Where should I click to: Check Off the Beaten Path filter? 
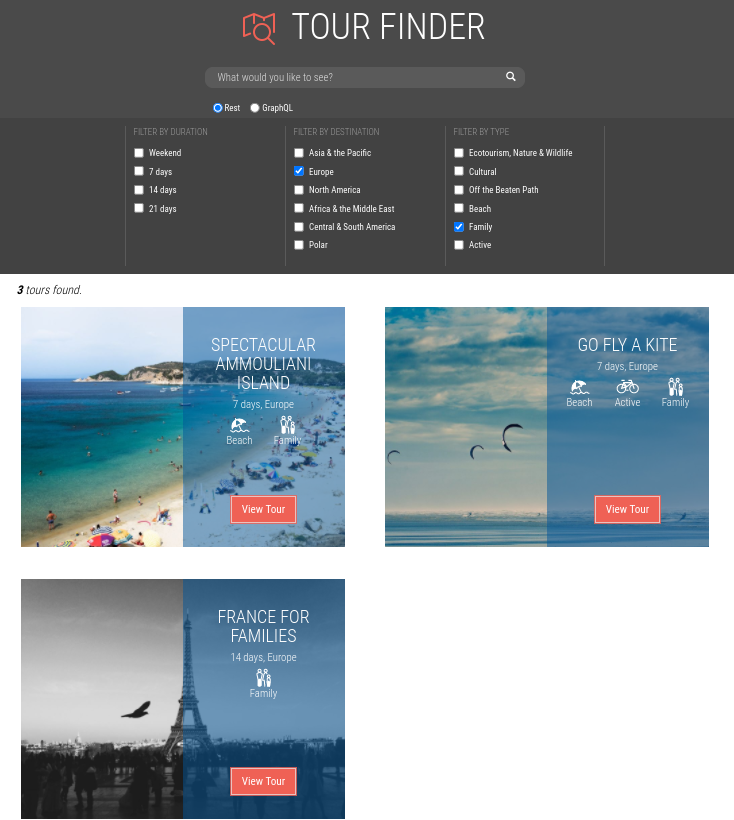point(458,190)
